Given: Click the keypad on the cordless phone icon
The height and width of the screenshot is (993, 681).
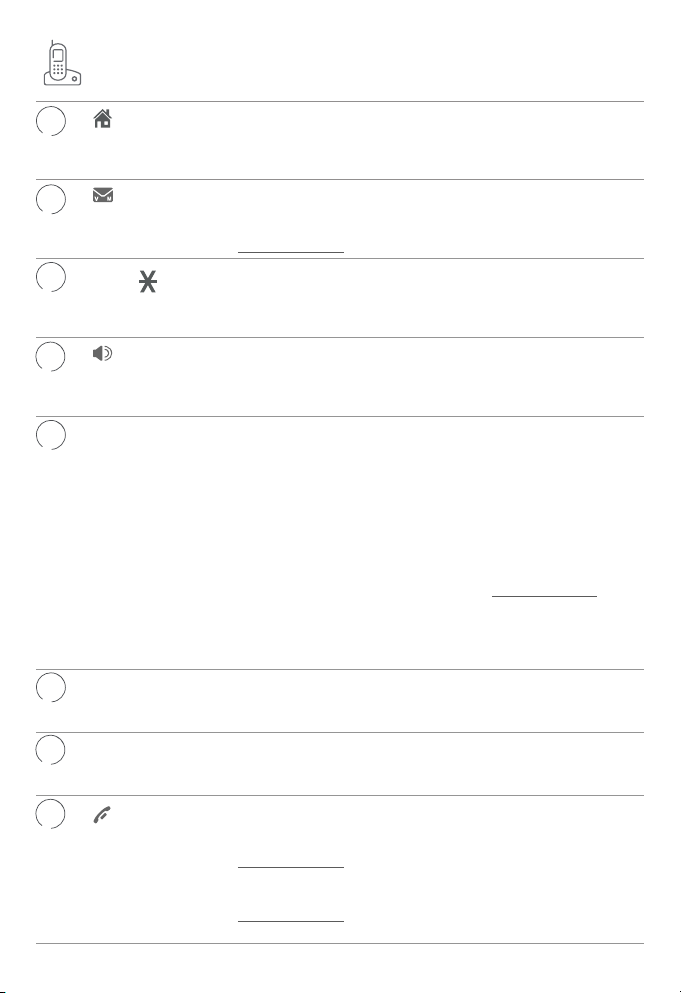Looking at the screenshot, I should point(58,69).
